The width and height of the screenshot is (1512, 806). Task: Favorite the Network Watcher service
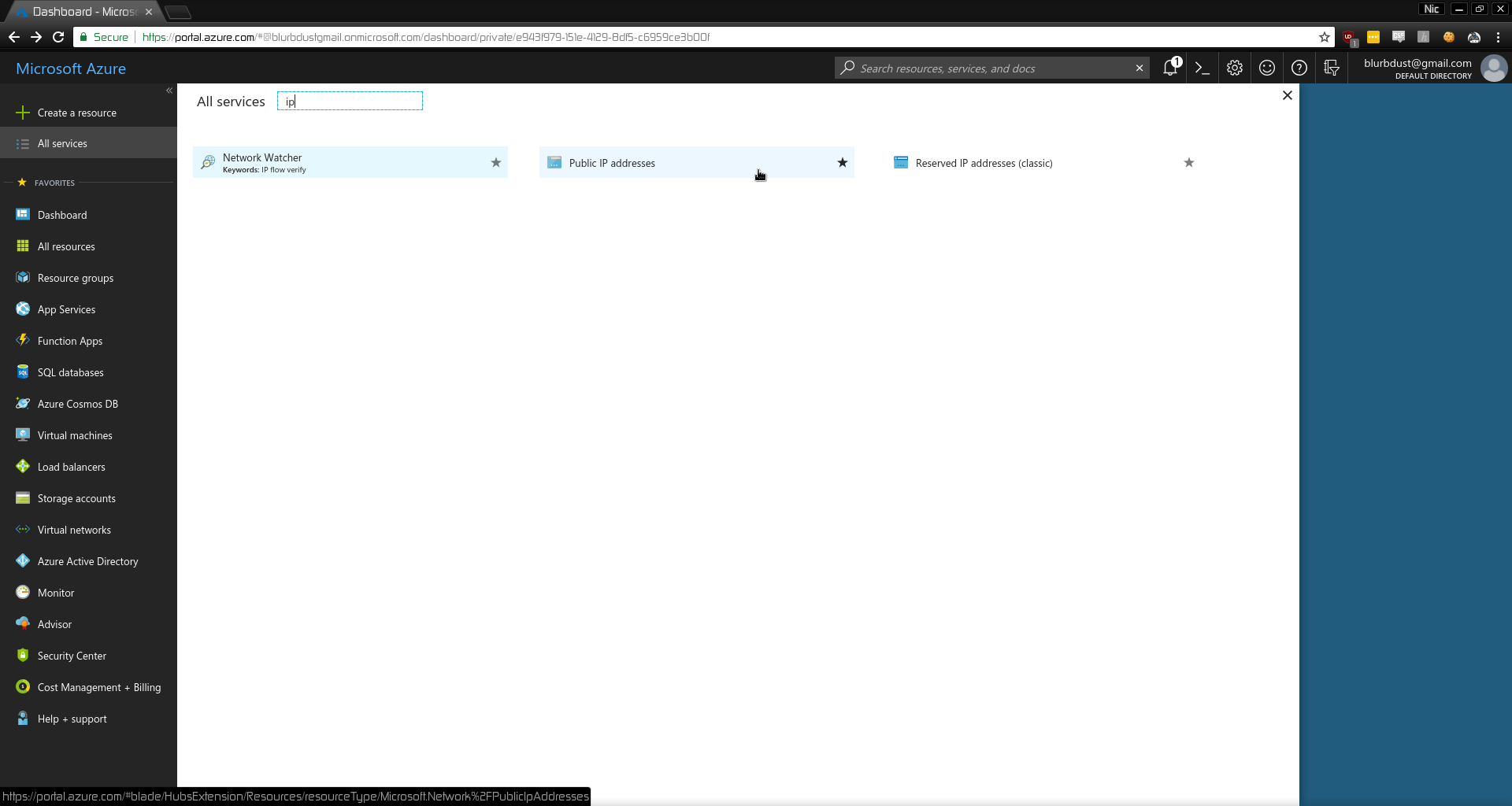tap(495, 163)
